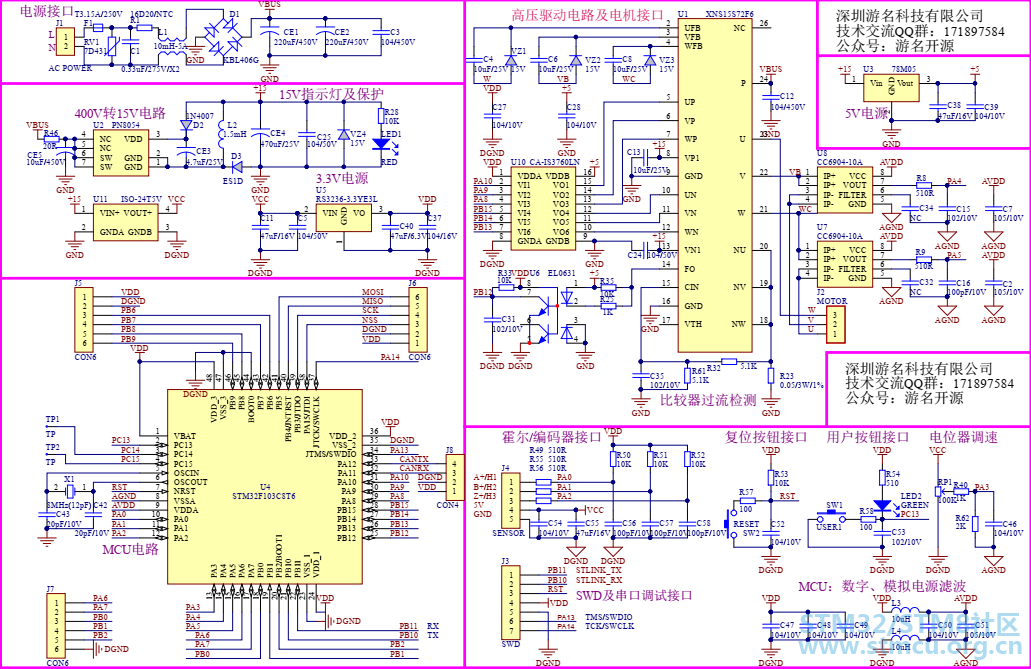Screen dimensions: 1031x669
Task: Click the 高压驱动电路及电机接口 section title
Action: [588, 15]
